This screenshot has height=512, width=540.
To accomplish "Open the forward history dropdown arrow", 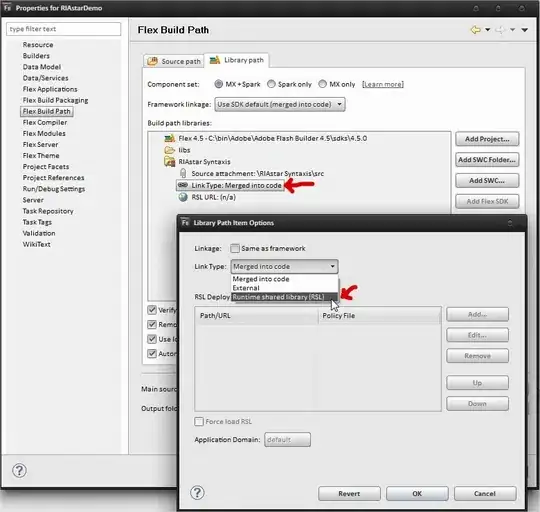I will 512,30.
